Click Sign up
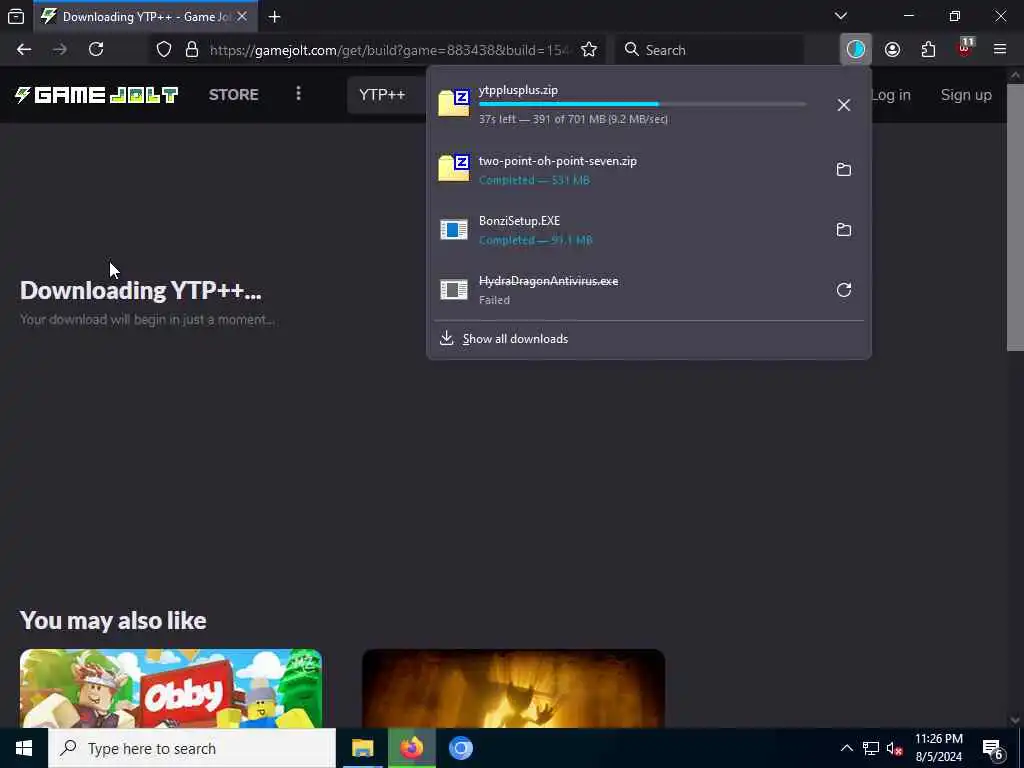The height and width of the screenshot is (768, 1024). [x=966, y=95]
